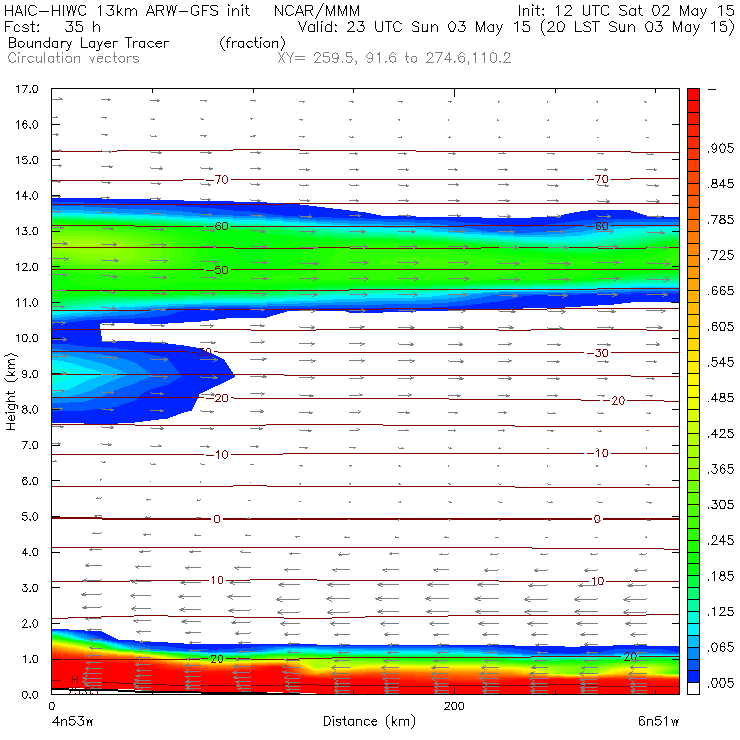Select the '11.0' height tick label
Screen dimensions: 740x740
pos(27,303)
